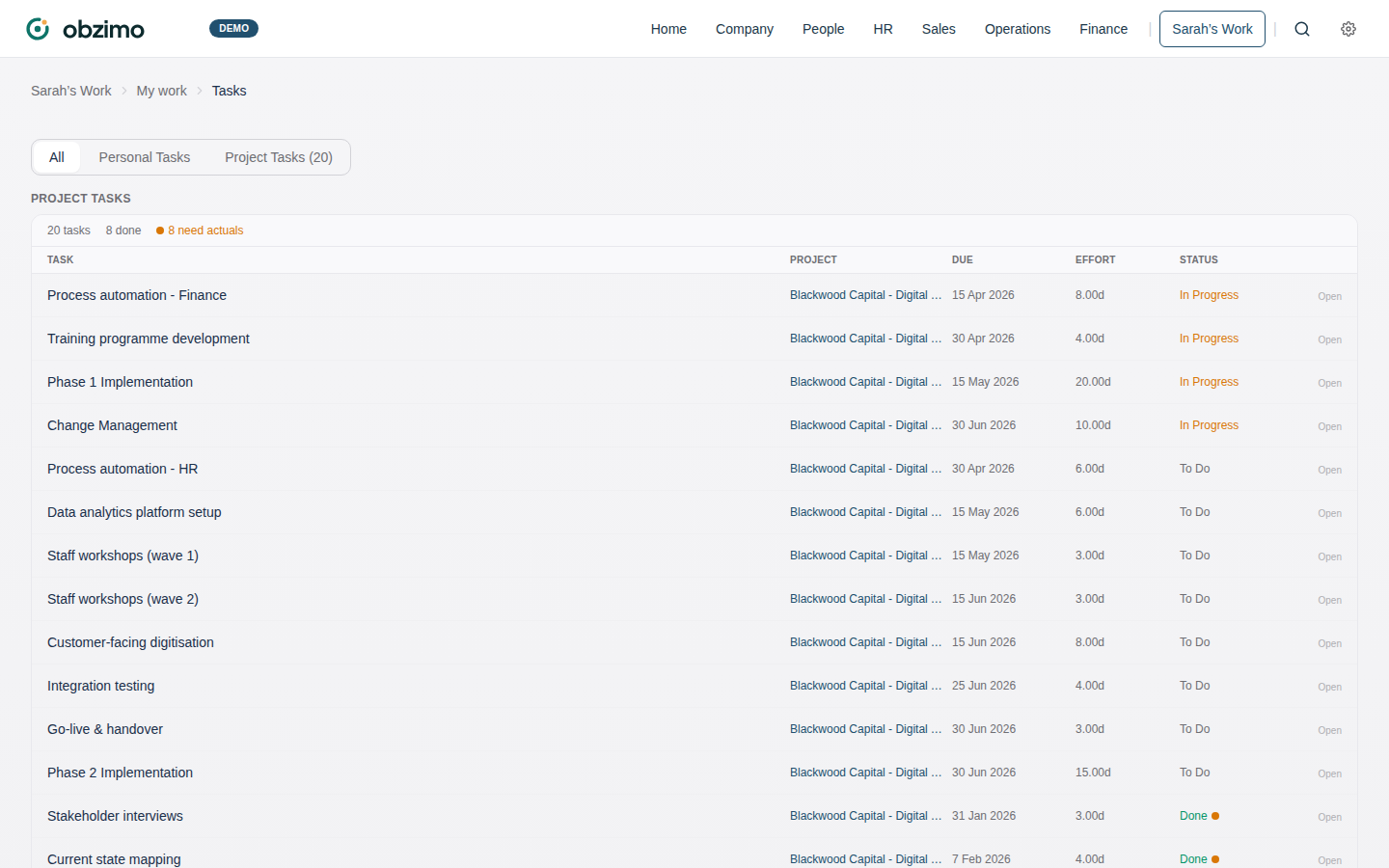Open Staff workshops (wave 2) task
Image resolution: width=1389 pixels, height=868 pixels.
pyautogui.click(x=123, y=599)
